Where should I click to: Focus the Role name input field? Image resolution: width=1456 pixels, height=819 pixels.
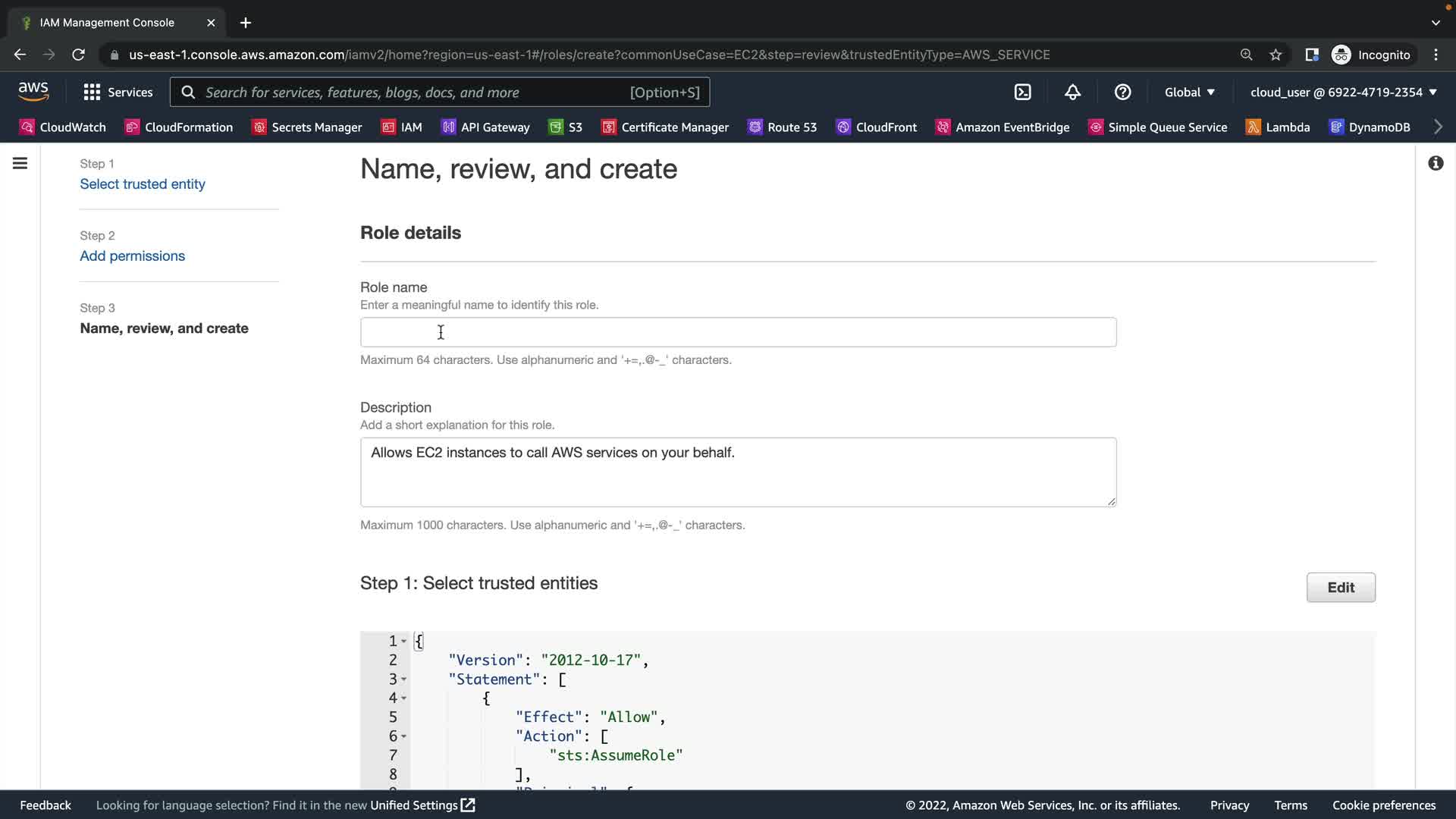[737, 332]
